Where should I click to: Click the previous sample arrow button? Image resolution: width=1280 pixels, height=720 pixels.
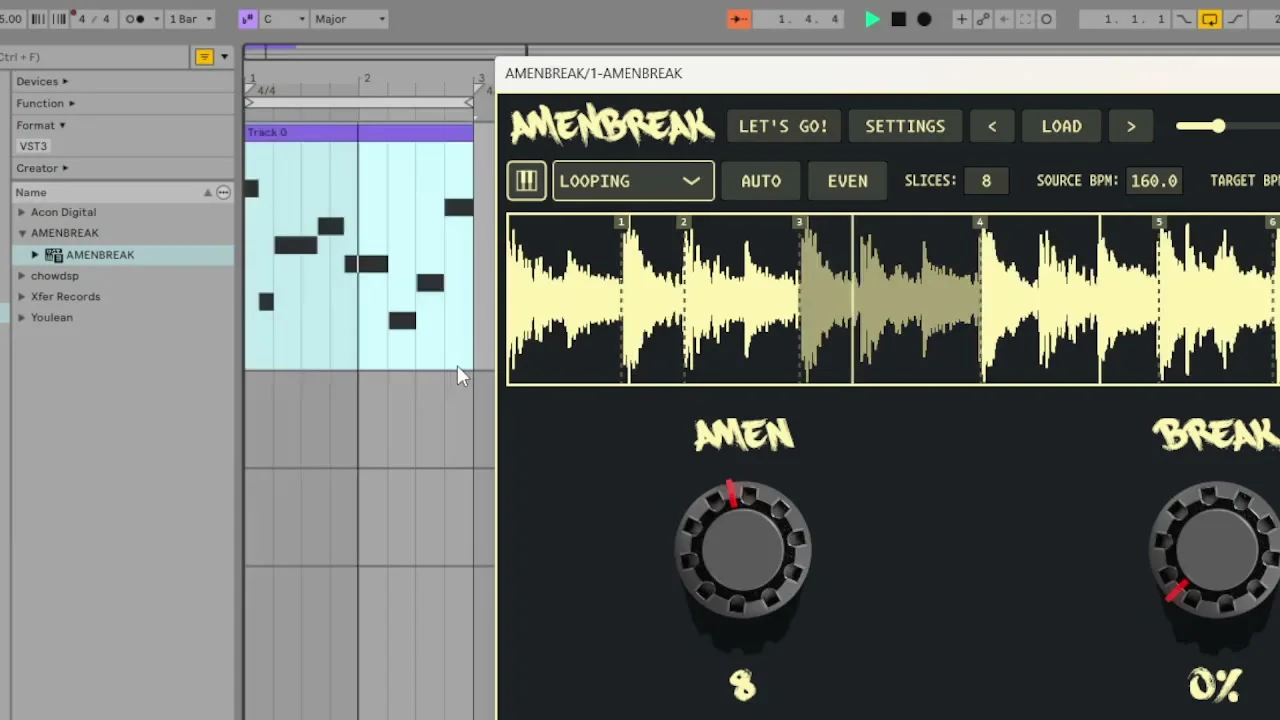pyautogui.click(x=992, y=126)
